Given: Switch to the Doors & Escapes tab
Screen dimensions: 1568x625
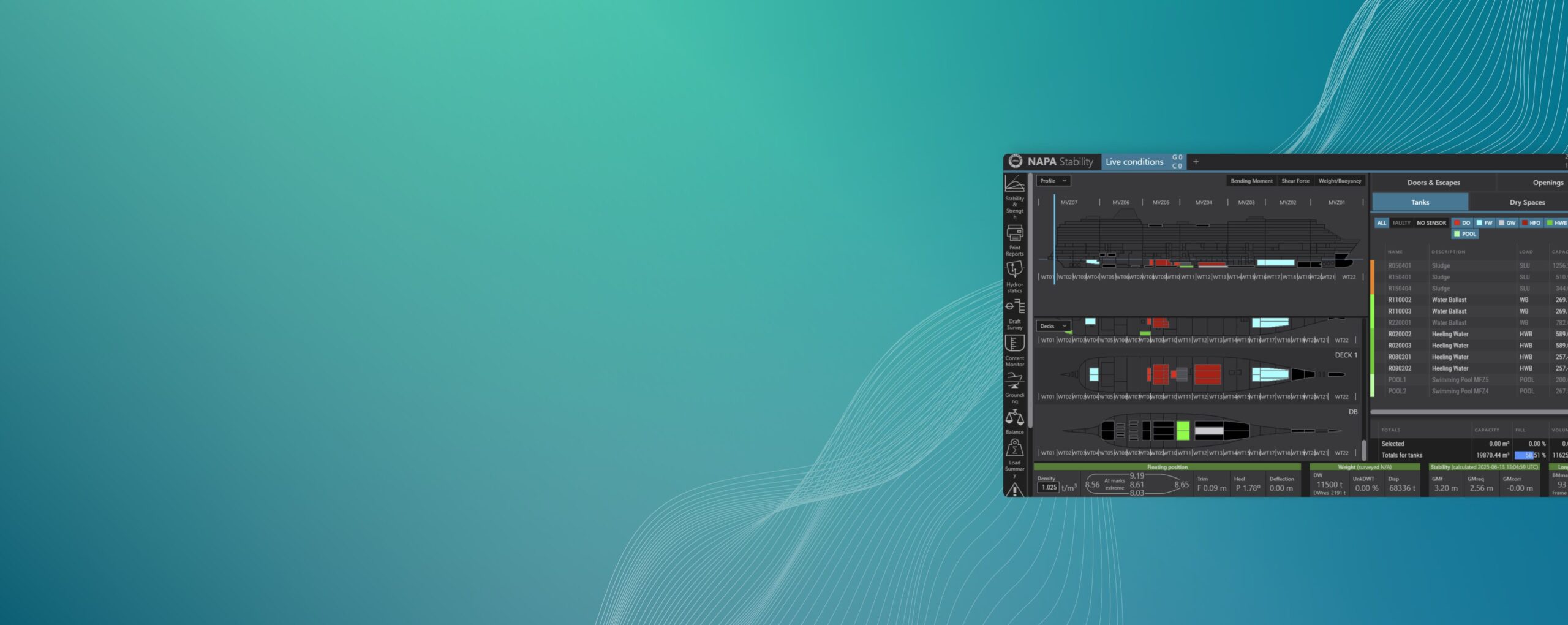Looking at the screenshot, I should (1433, 183).
